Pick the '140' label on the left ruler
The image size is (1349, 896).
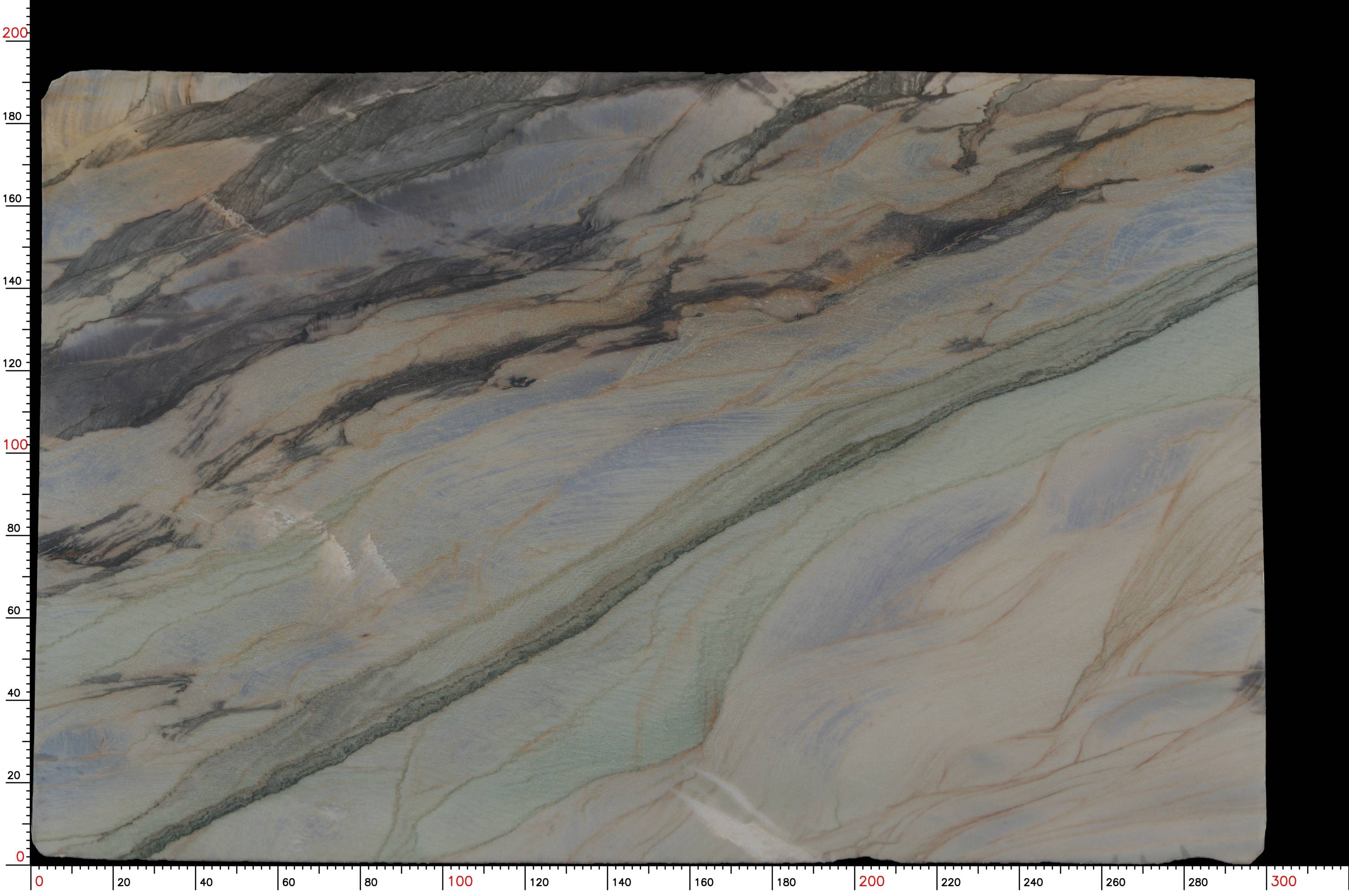coord(12,281)
